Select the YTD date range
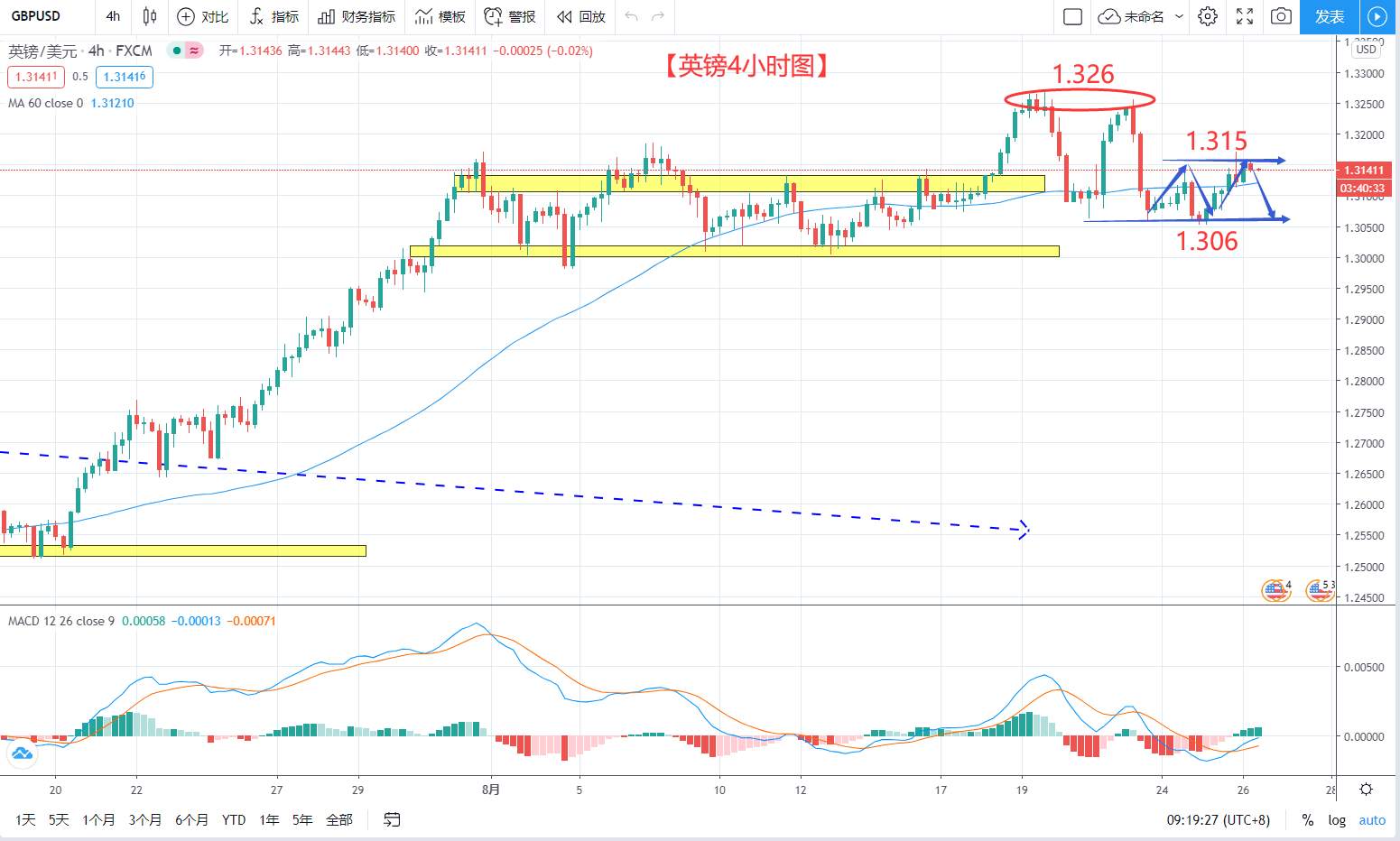The height and width of the screenshot is (841, 1400). pos(234,819)
